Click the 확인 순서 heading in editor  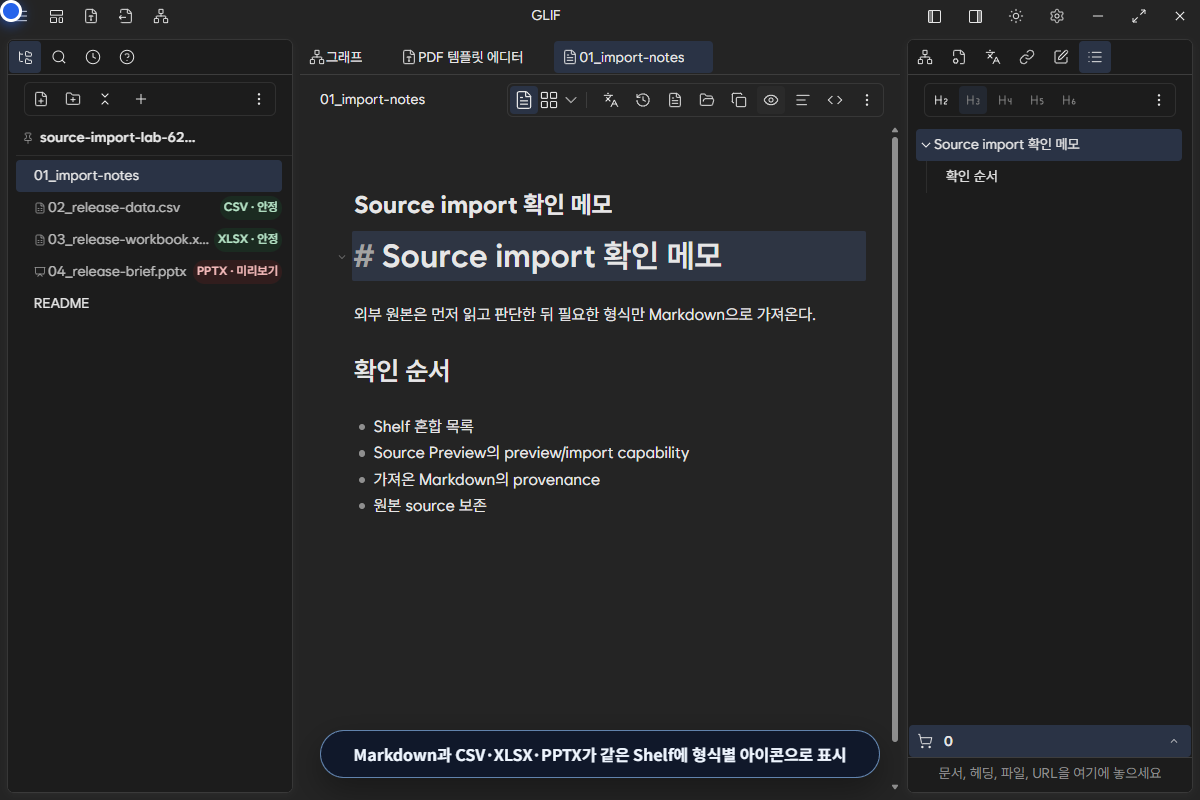click(x=402, y=371)
